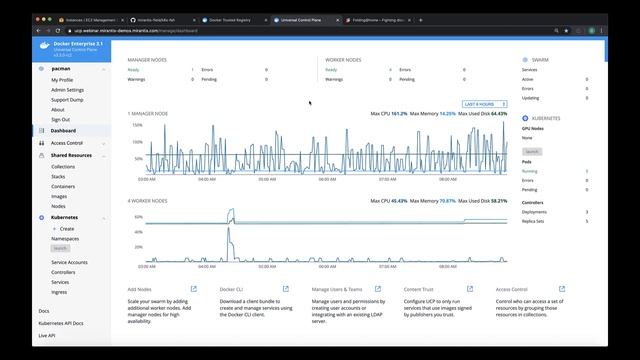The width and height of the screenshot is (640, 360).
Task: Open Kubernetes Namespaces
Action: pos(65,239)
